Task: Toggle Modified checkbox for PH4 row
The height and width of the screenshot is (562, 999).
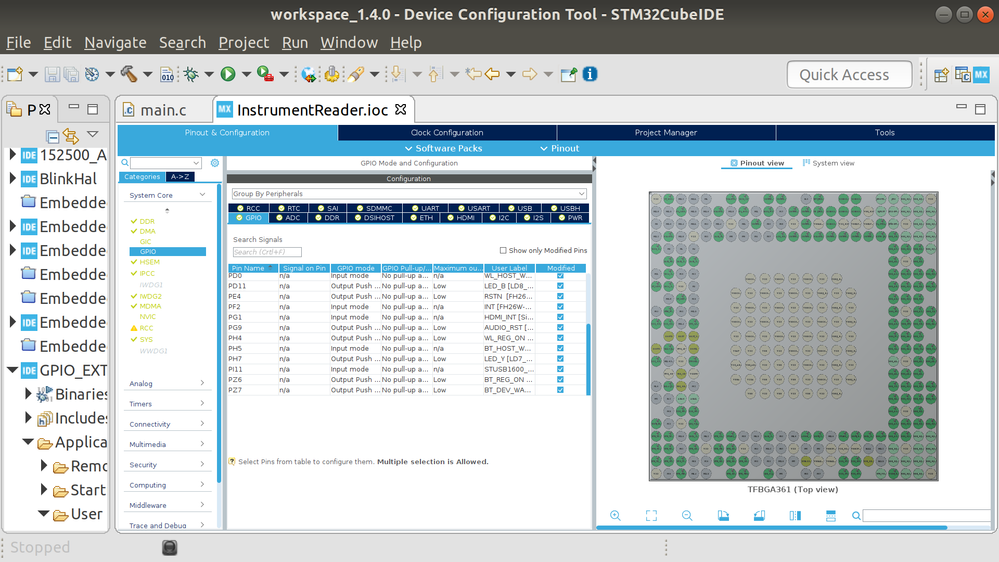Action: point(561,338)
